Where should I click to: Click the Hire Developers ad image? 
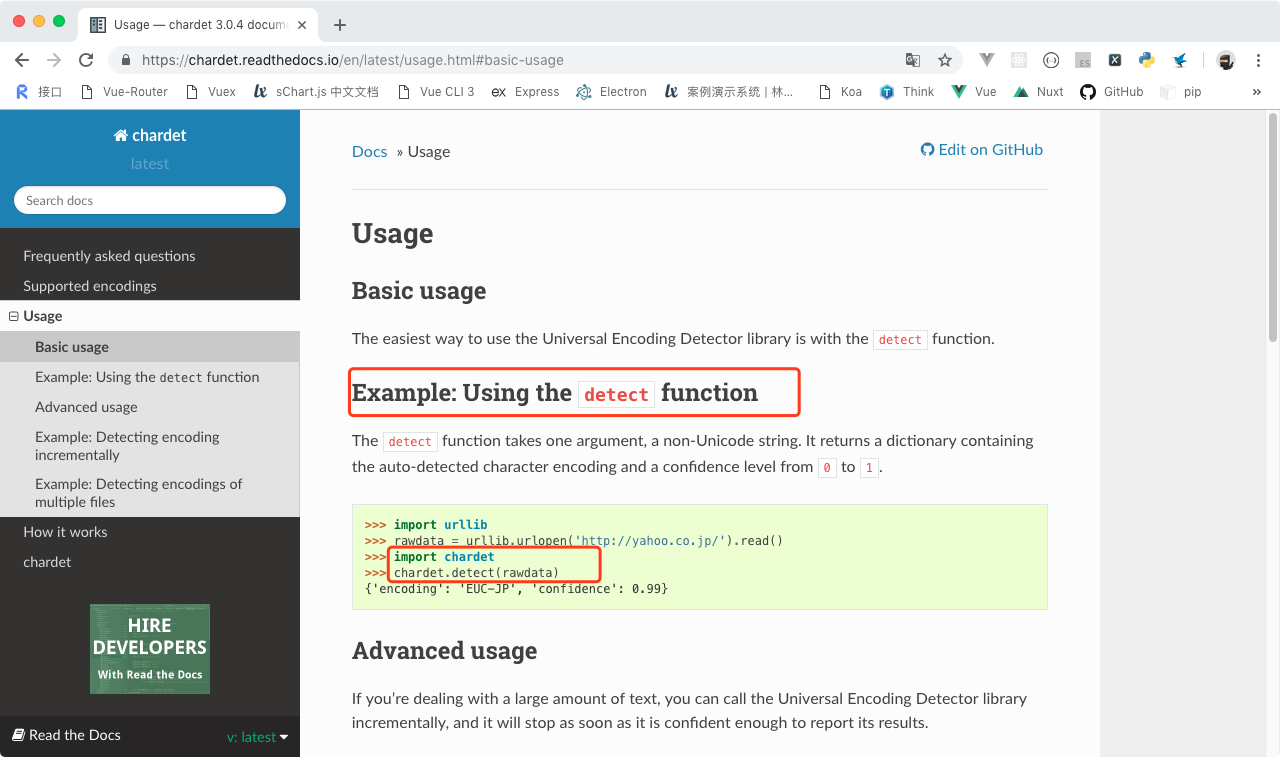point(150,649)
